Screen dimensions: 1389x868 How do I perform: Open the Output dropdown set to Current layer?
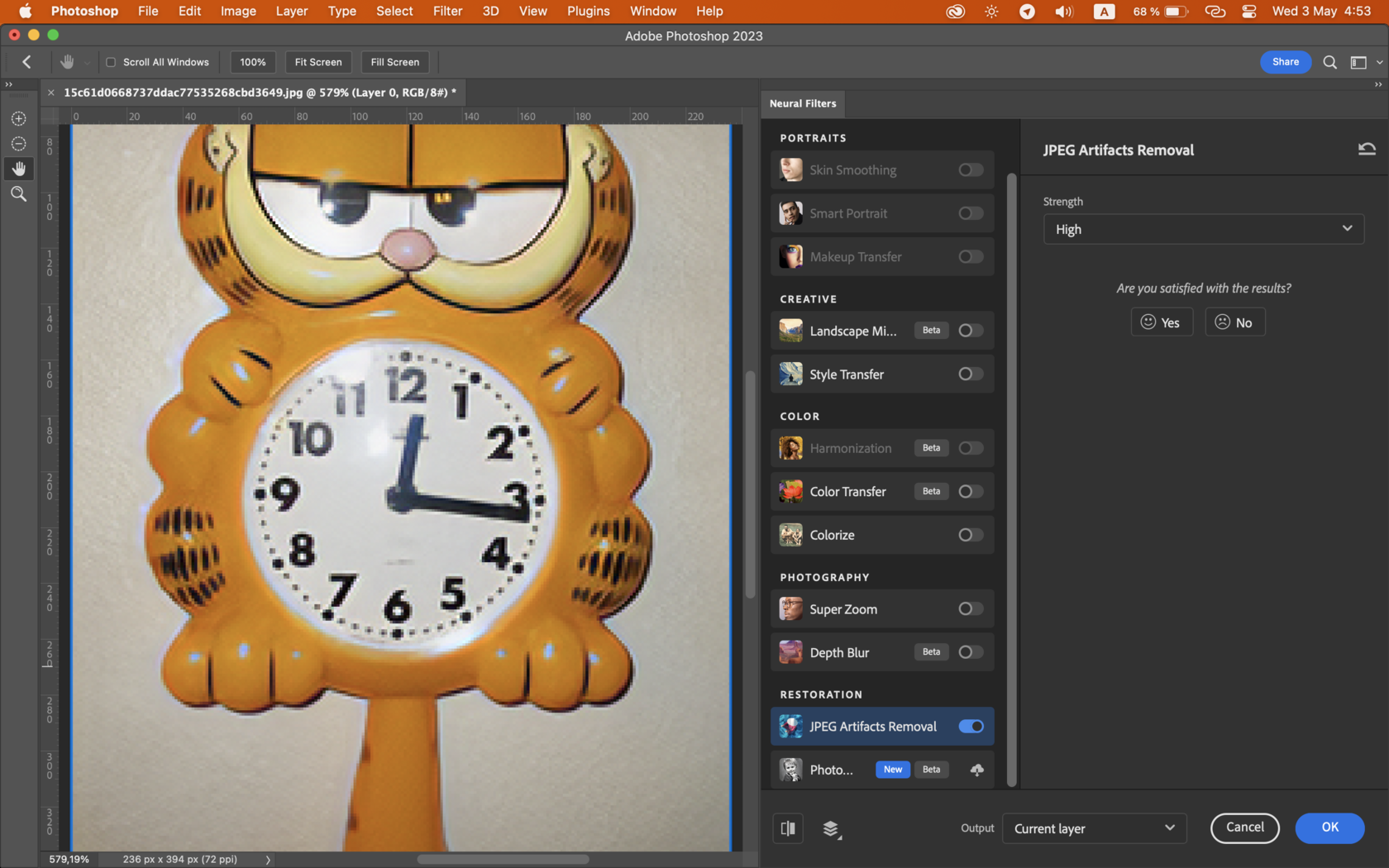coord(1094,828)
